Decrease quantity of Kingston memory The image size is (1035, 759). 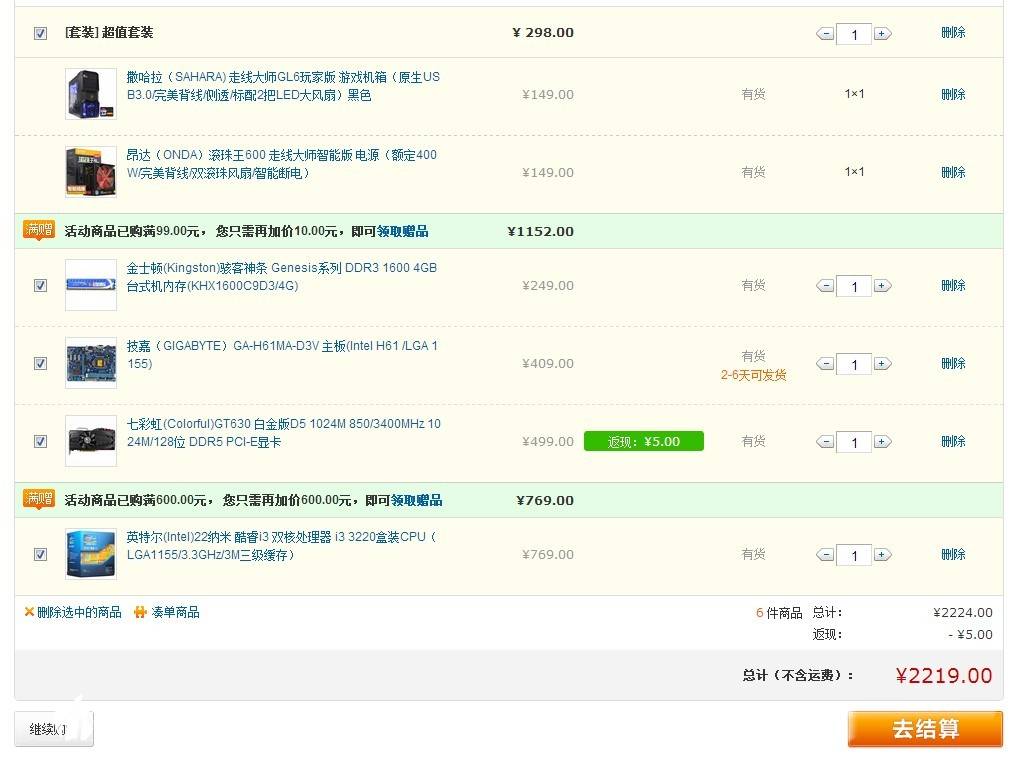click(825, 286)
